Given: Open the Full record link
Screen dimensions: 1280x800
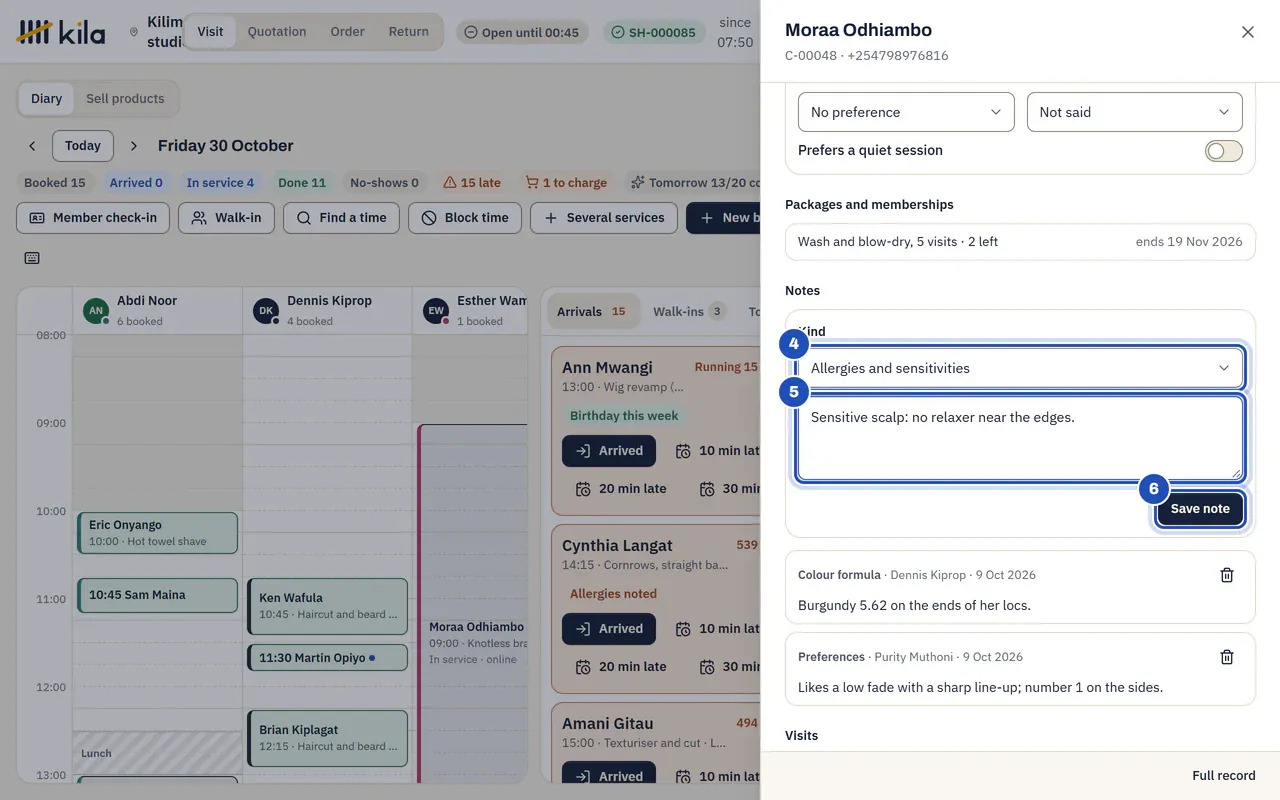Looking at the screenshot, I should 1224,776.
